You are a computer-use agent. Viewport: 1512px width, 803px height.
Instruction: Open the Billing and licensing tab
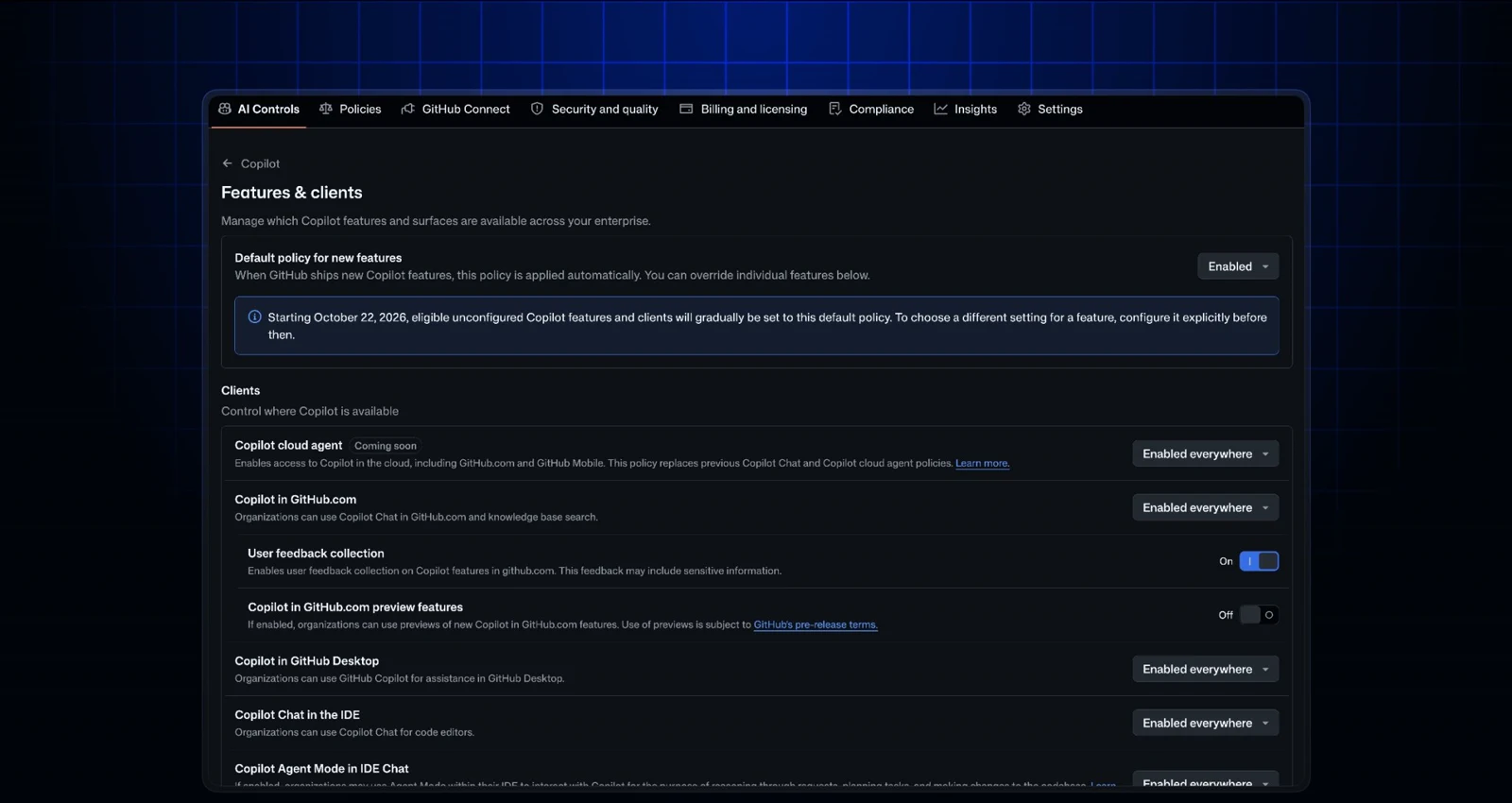(744, 109)
